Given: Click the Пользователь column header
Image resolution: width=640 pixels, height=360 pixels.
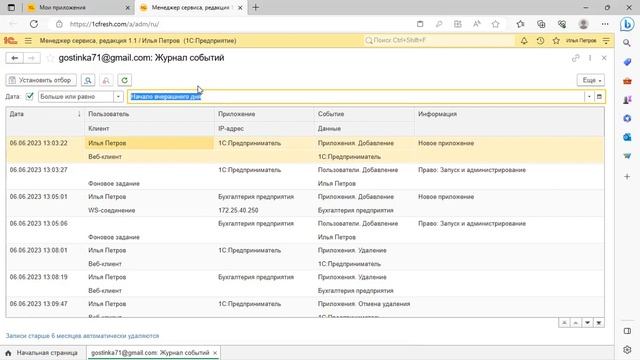Looking at the screenshot, I should [x=149, y=114].
